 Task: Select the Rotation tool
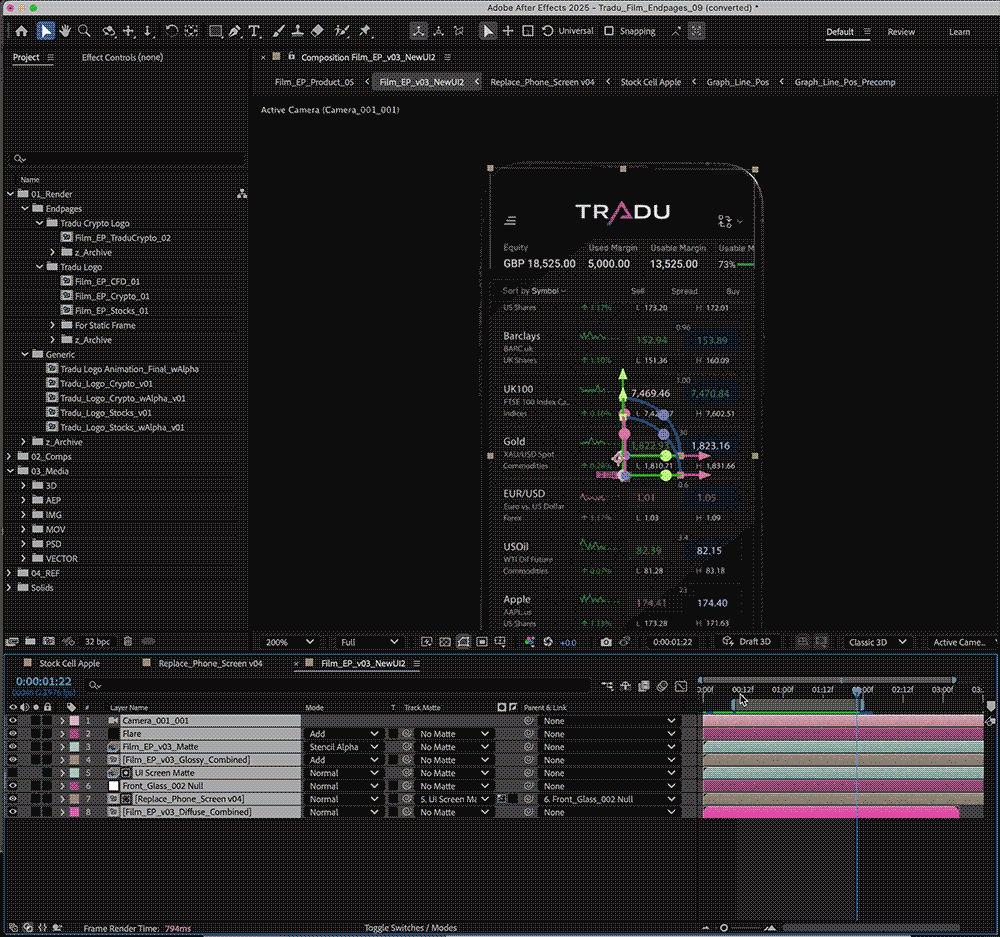(172, 31)
